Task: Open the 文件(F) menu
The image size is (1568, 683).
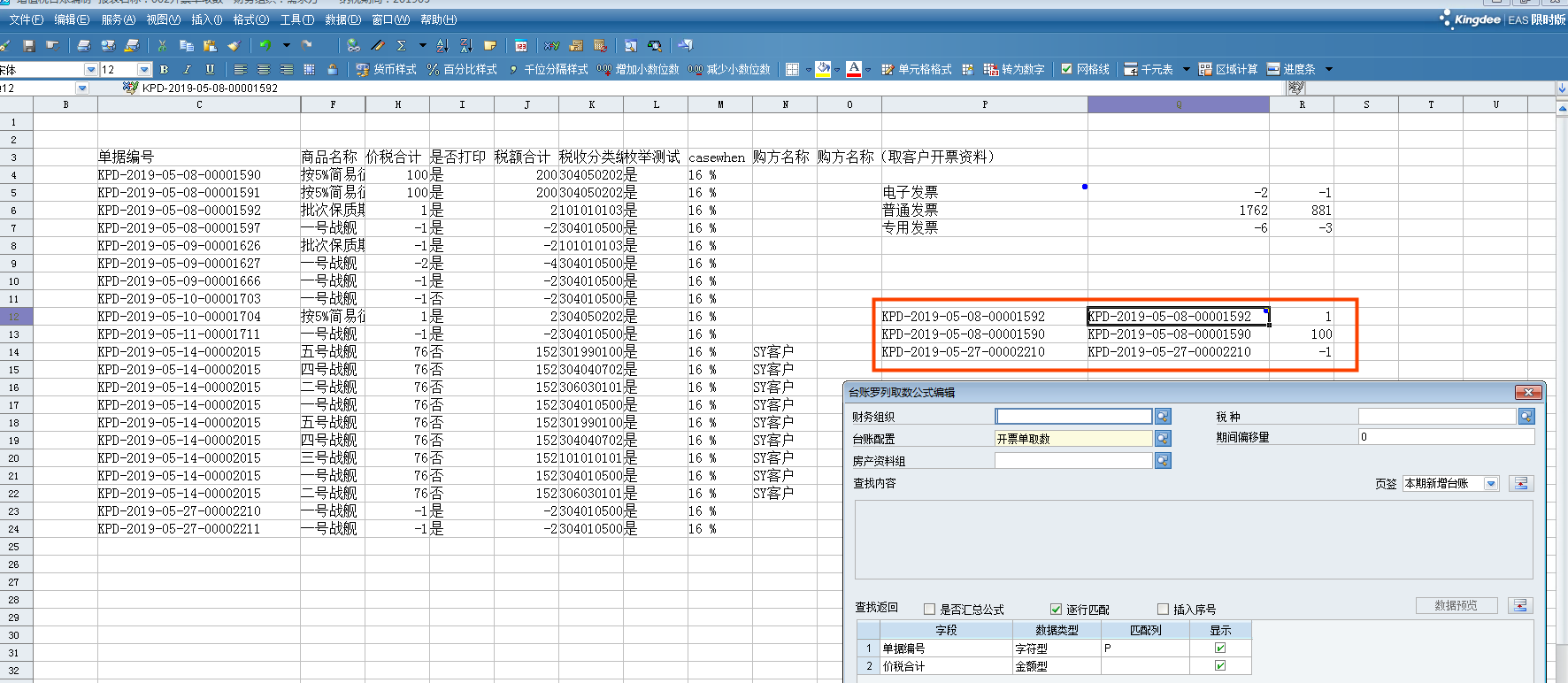Action: 27,19
